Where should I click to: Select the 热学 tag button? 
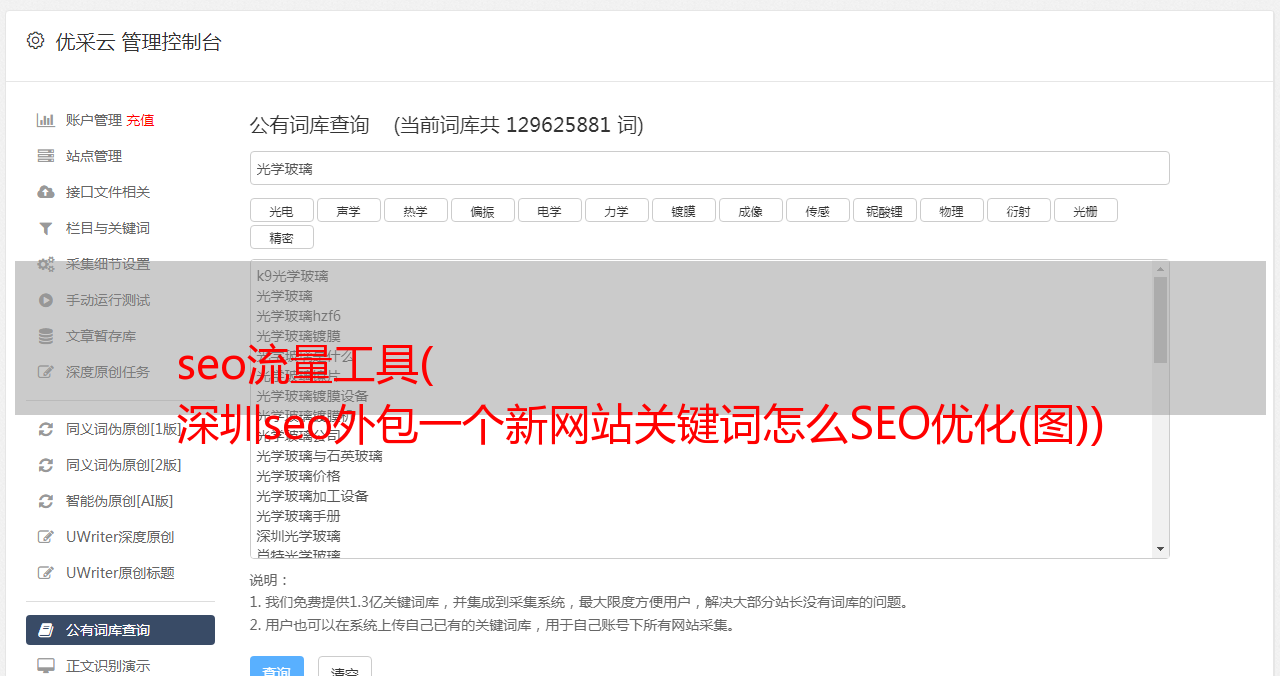pos(415,210)
